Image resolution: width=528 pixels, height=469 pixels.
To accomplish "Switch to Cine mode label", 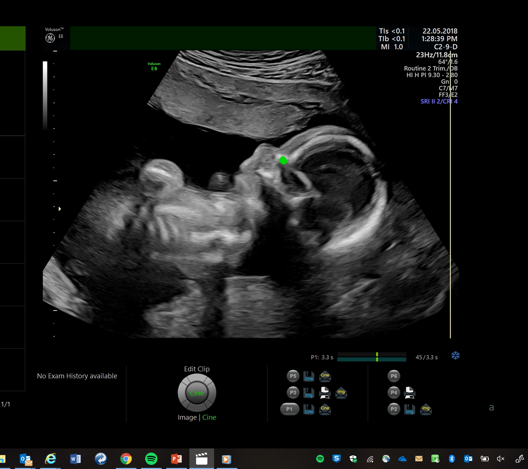I will coord(209,417).
